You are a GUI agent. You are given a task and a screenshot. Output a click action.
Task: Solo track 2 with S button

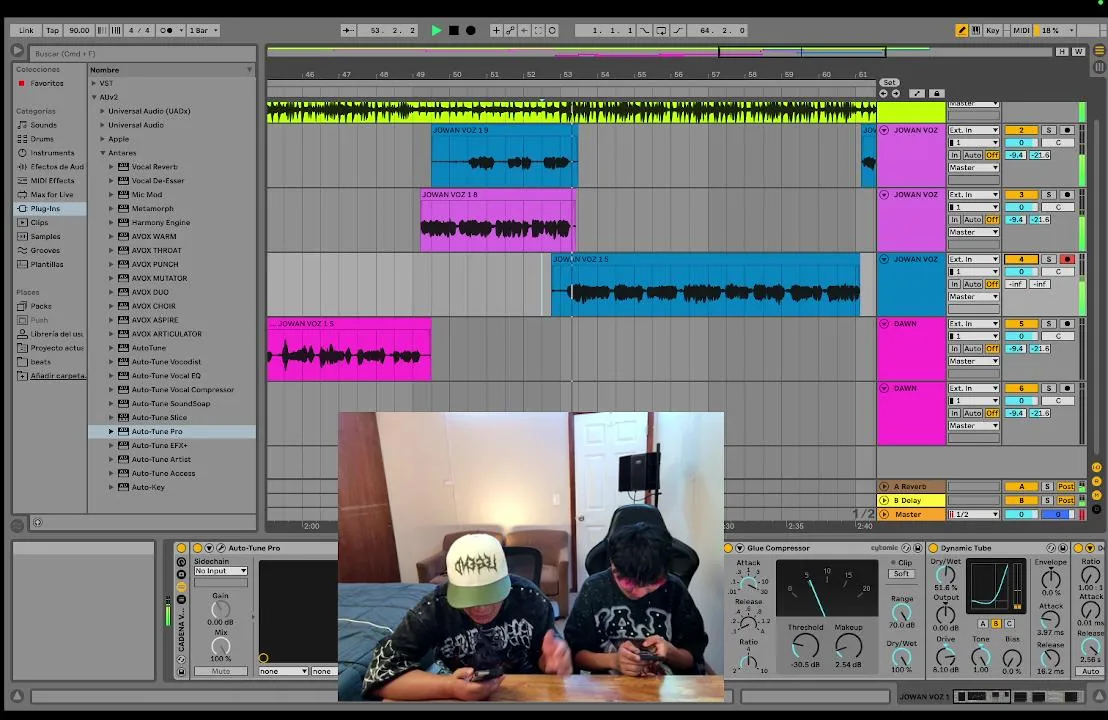click(1049, 130)
